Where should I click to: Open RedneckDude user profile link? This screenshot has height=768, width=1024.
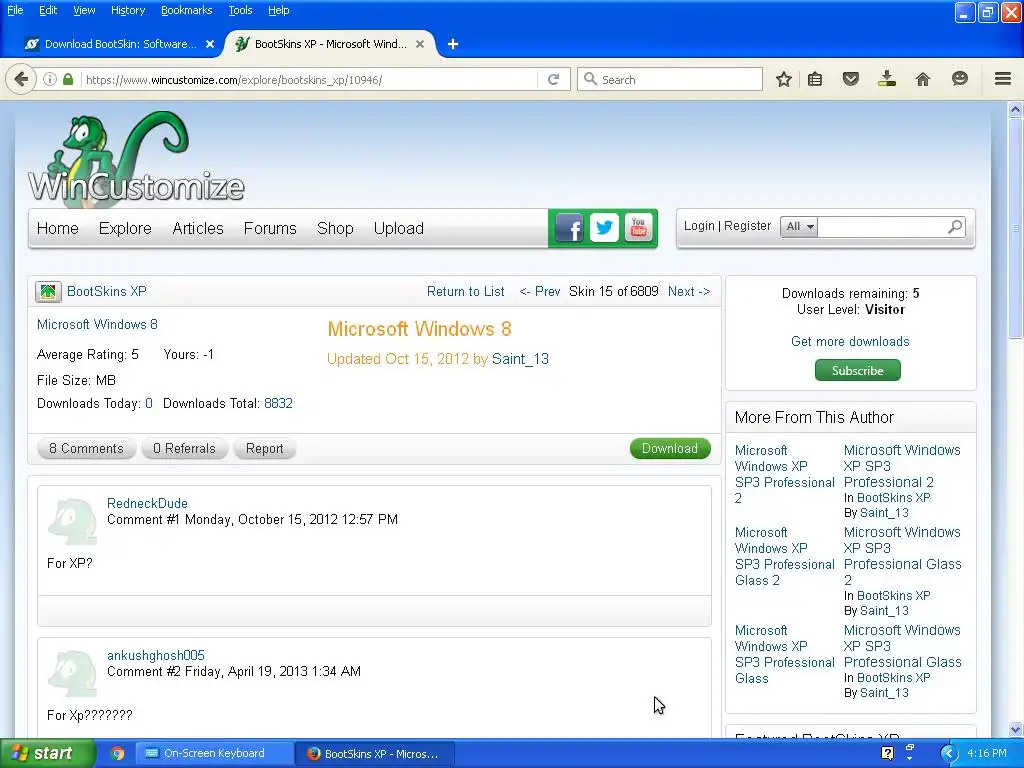coord(147,504)
